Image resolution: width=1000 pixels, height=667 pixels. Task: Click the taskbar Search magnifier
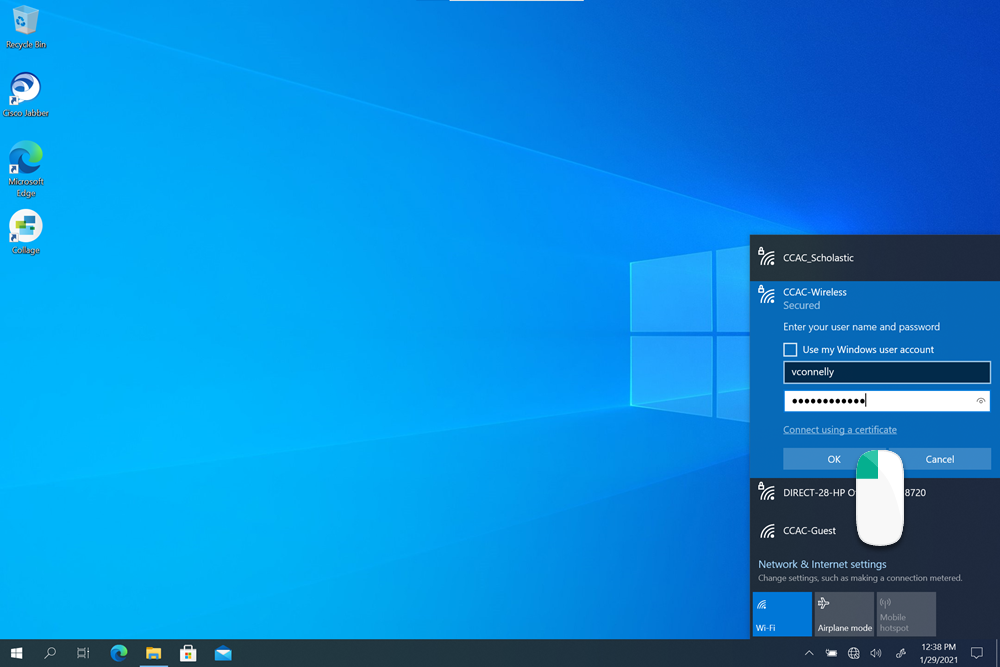click(50, 653)
